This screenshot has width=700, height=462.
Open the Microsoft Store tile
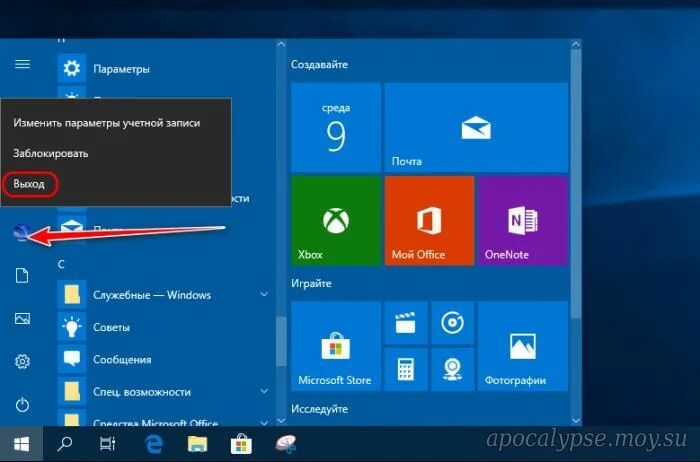coord(336,346)
